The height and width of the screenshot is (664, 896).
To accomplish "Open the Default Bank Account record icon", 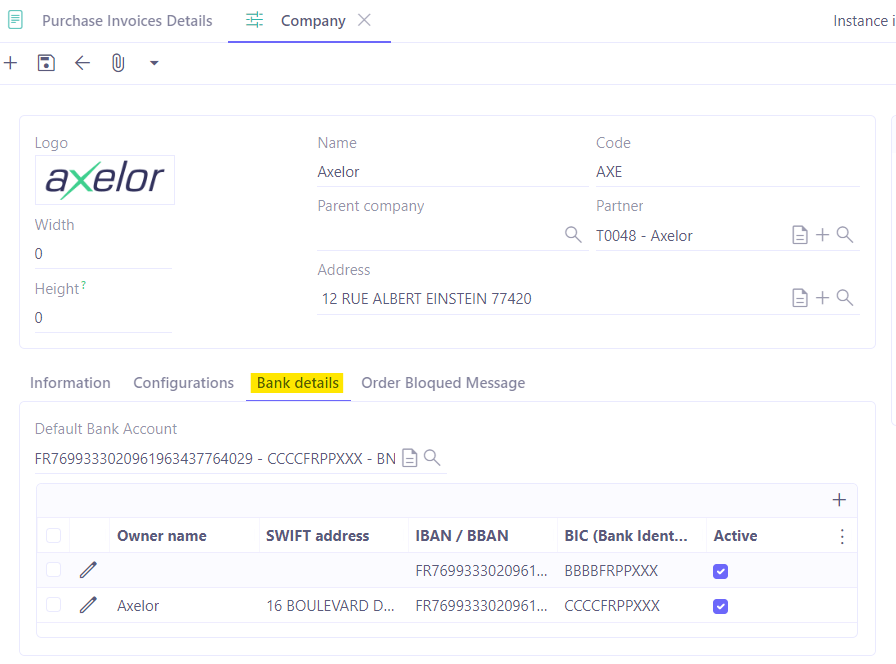I will pos(409,457).
